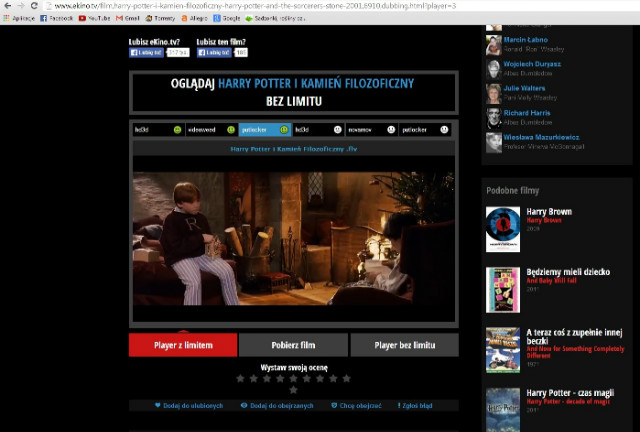
Task: Click Dodaj do ulubionych heart link
Action: coord(189,405)
